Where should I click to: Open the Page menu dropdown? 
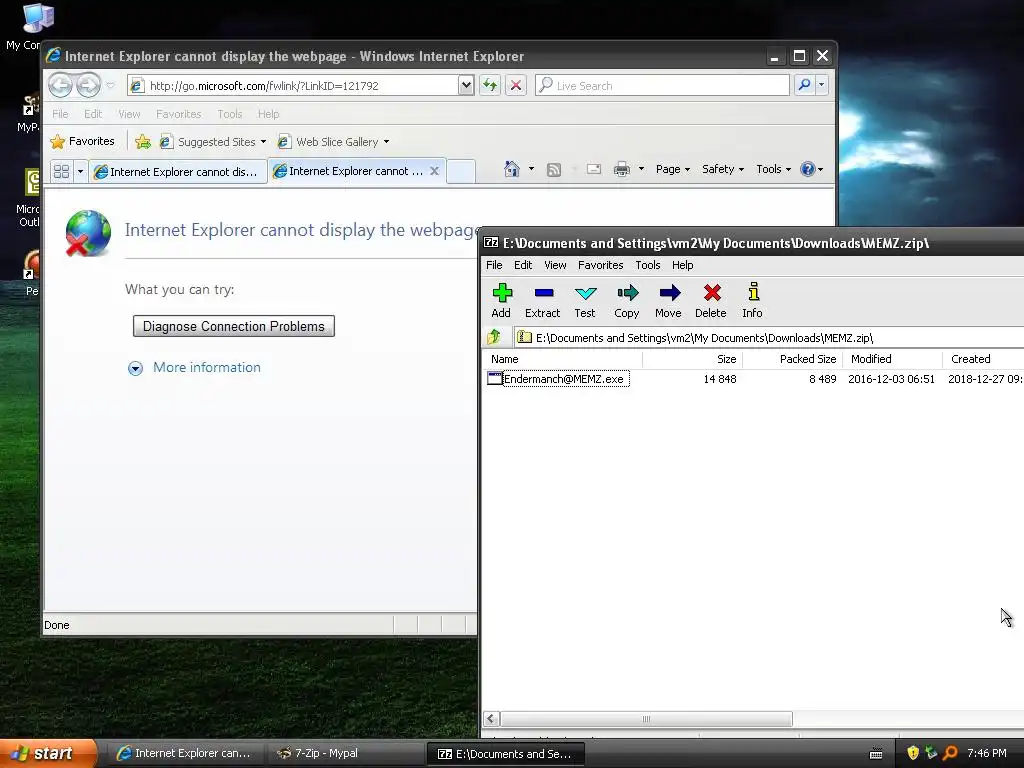pyautogui.click(x=673, y=169)
